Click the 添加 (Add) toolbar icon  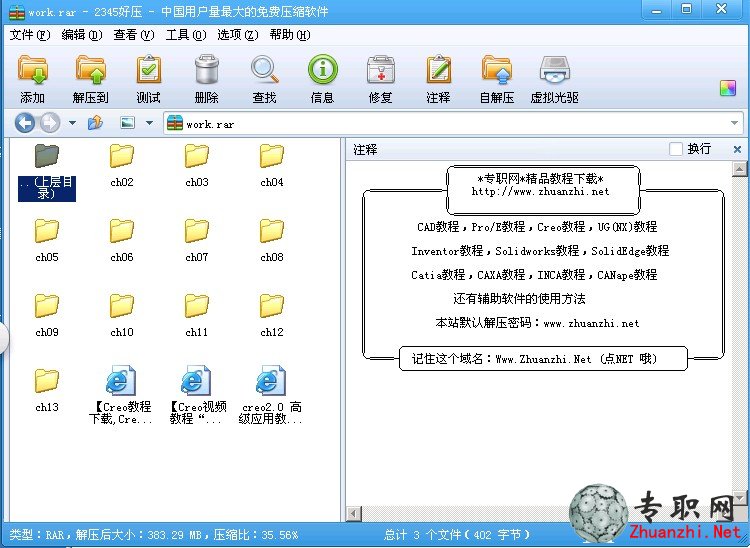pos(33,78)
